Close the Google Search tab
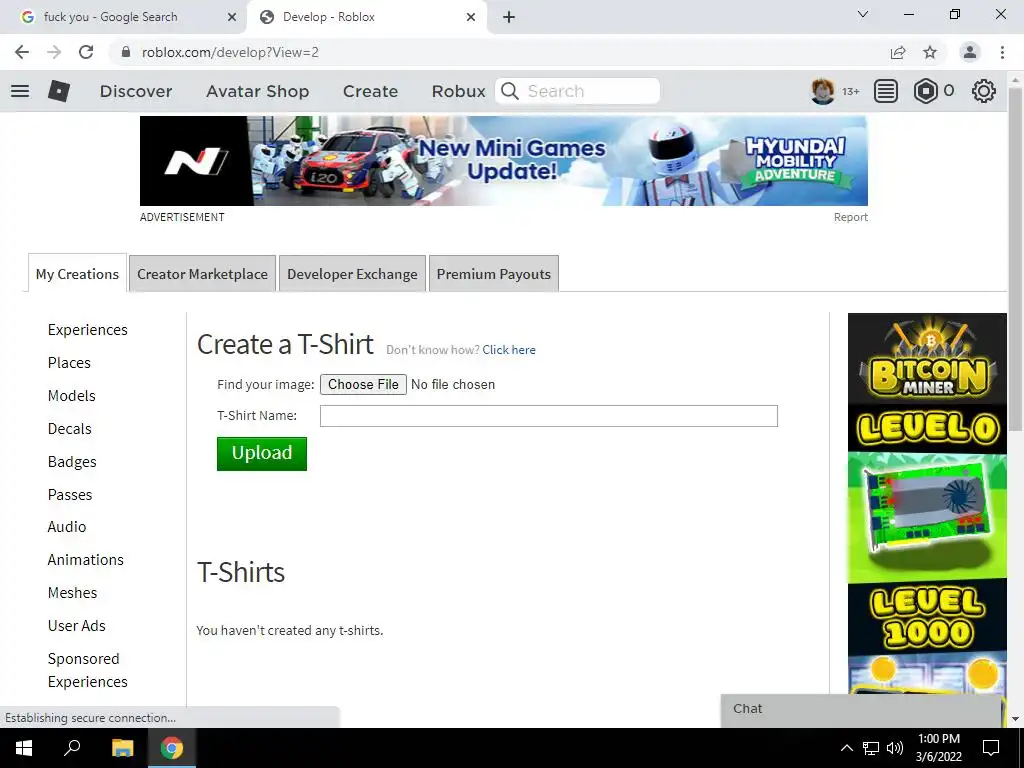 [232, 17]
